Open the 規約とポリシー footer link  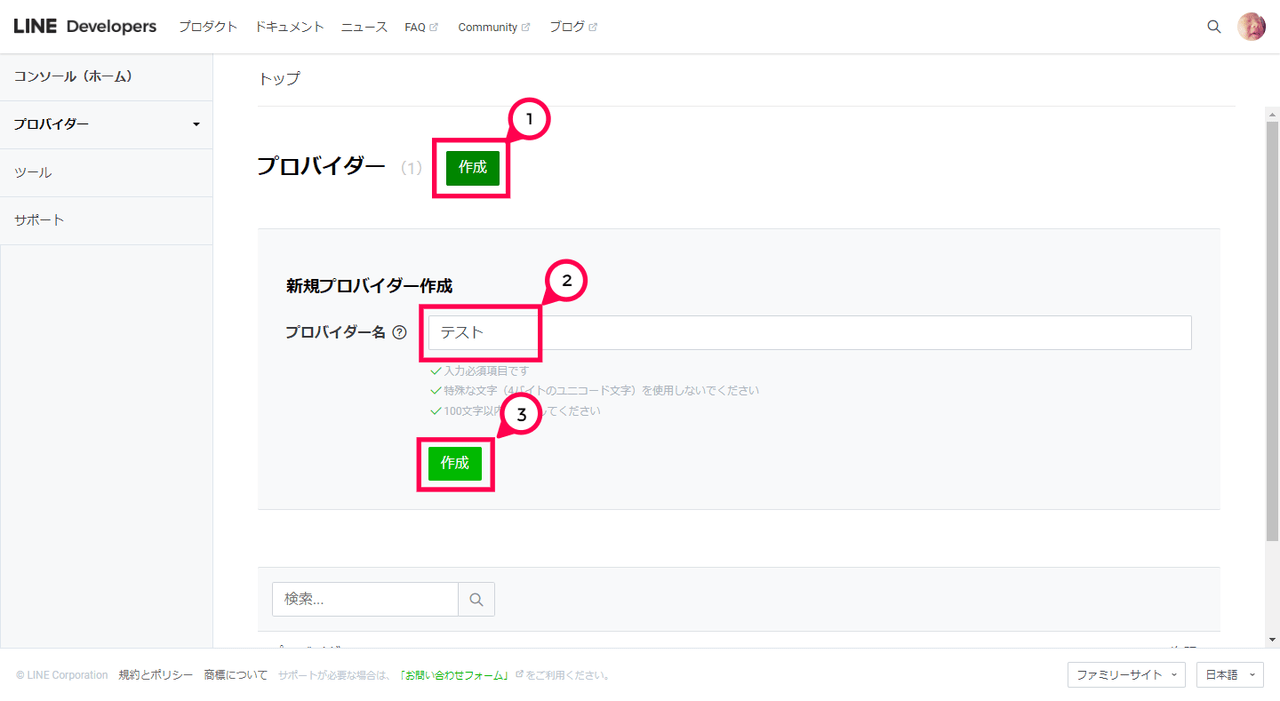(155, 675)
